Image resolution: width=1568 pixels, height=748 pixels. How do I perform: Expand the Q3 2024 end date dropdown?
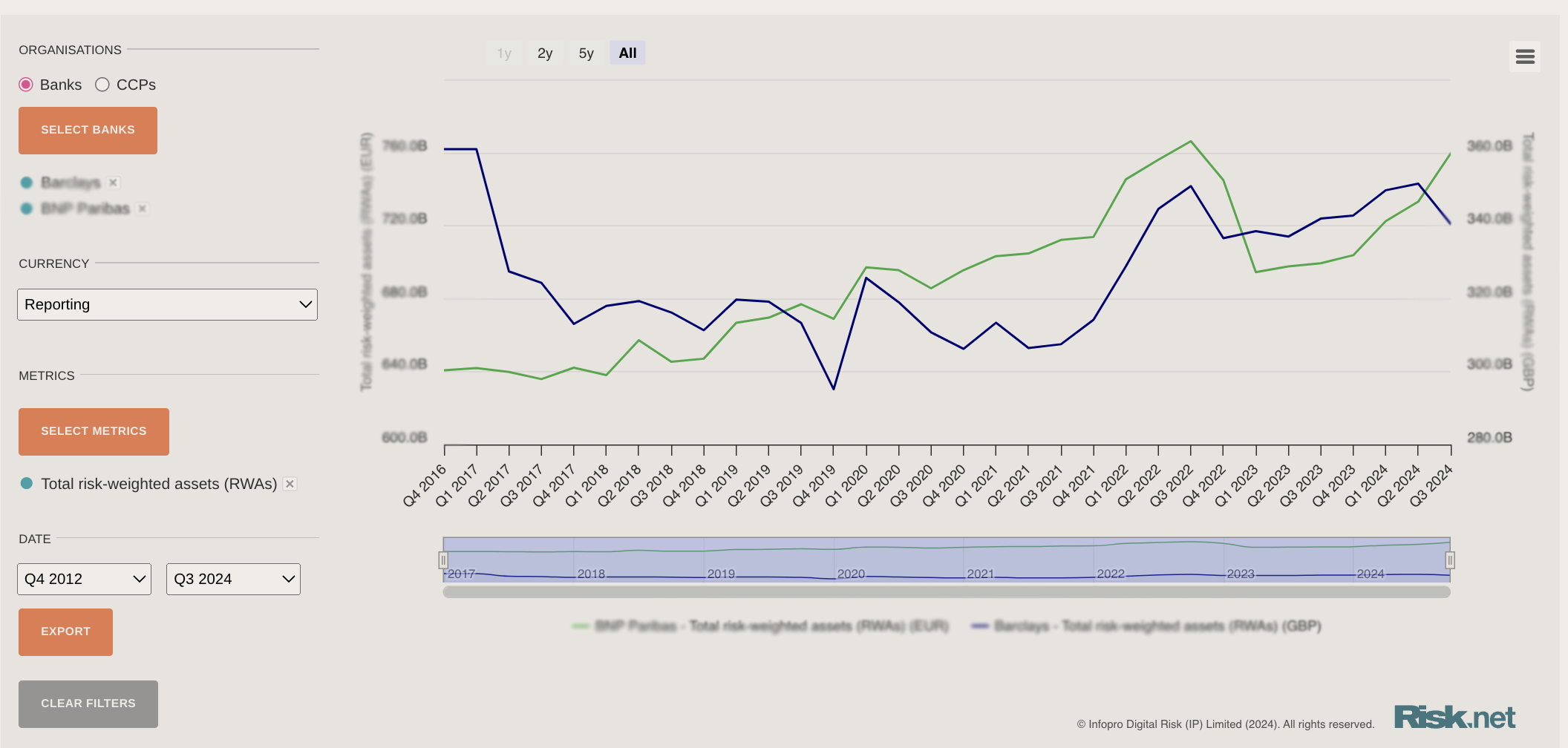coord(233,580)
